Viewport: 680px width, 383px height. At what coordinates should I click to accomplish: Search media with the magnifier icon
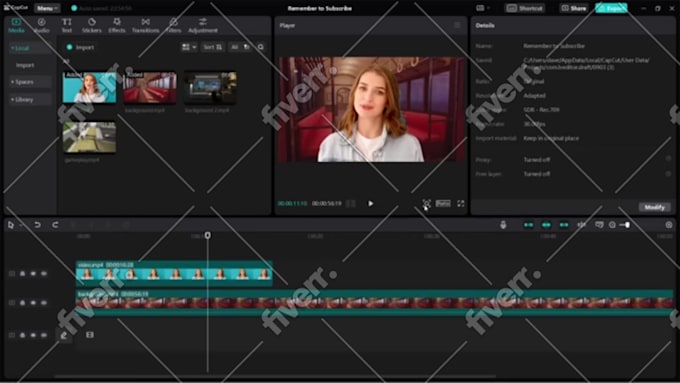pos(261,47)
